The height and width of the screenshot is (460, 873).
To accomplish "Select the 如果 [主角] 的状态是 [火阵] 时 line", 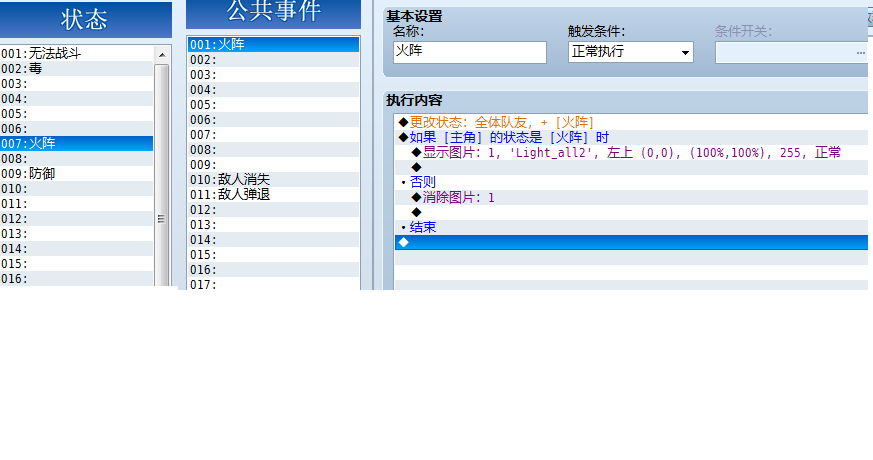I will (x=631, y=138).
